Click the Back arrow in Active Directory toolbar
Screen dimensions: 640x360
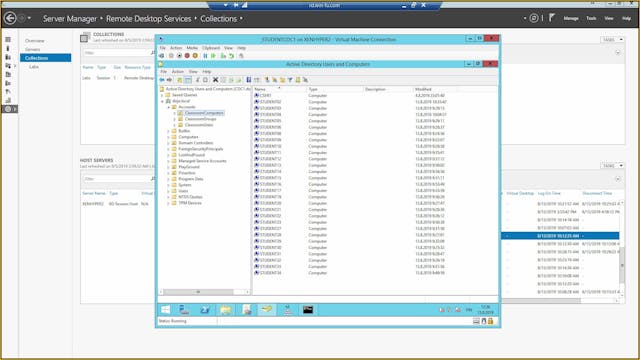pyautogui.click(x=162, y=80)
